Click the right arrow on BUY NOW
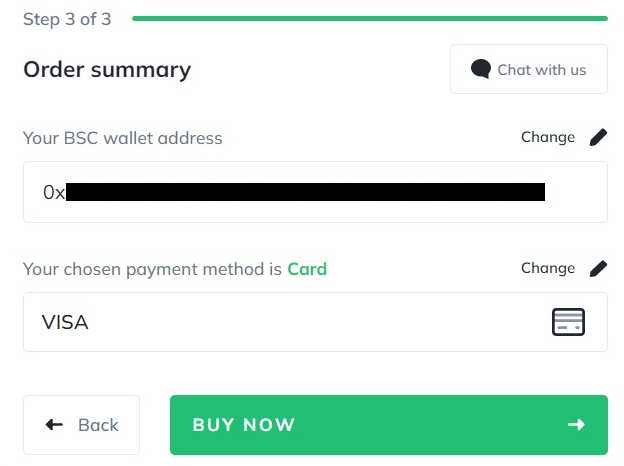 (x=576, y=425)
